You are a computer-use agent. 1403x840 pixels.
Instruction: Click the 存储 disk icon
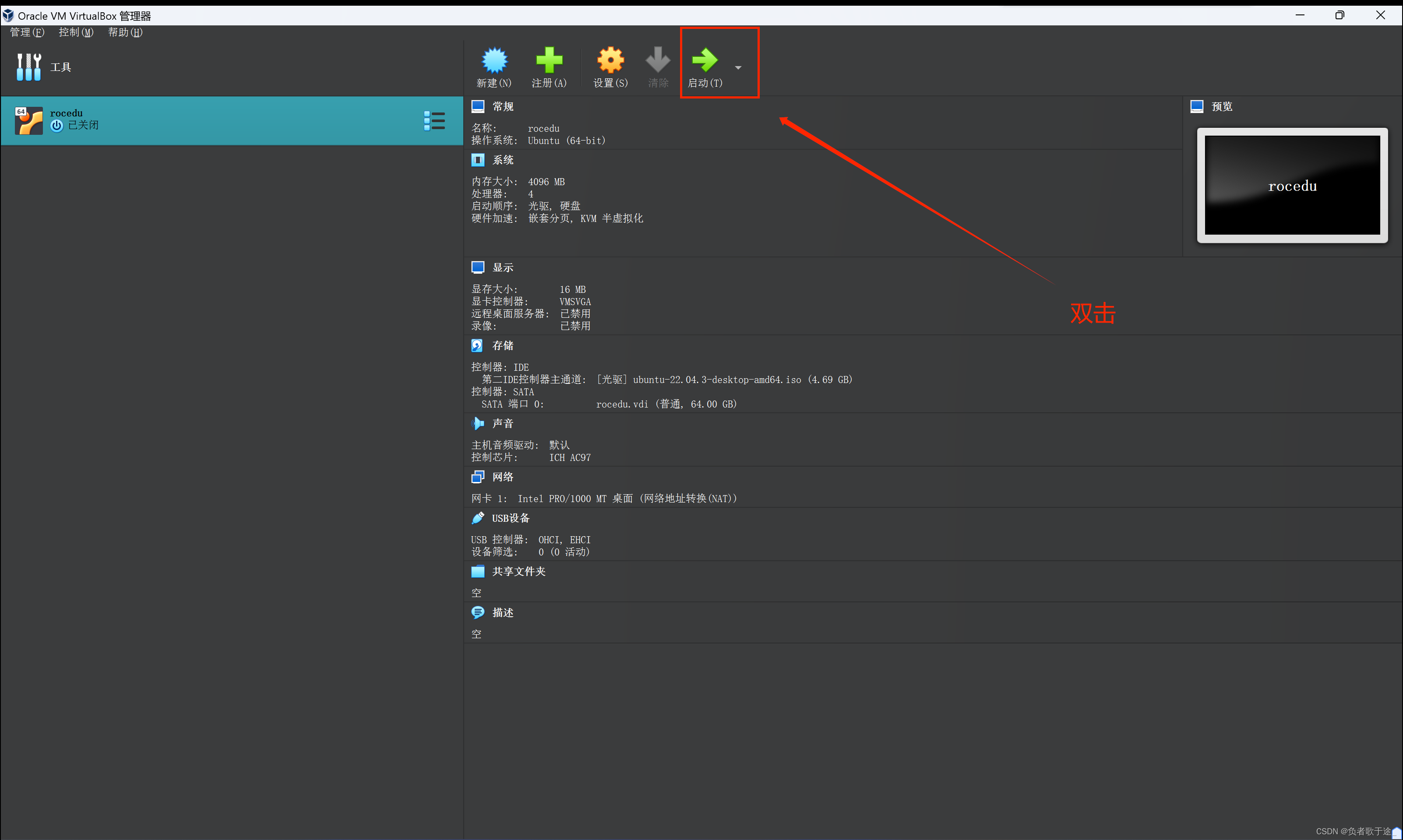477,345
